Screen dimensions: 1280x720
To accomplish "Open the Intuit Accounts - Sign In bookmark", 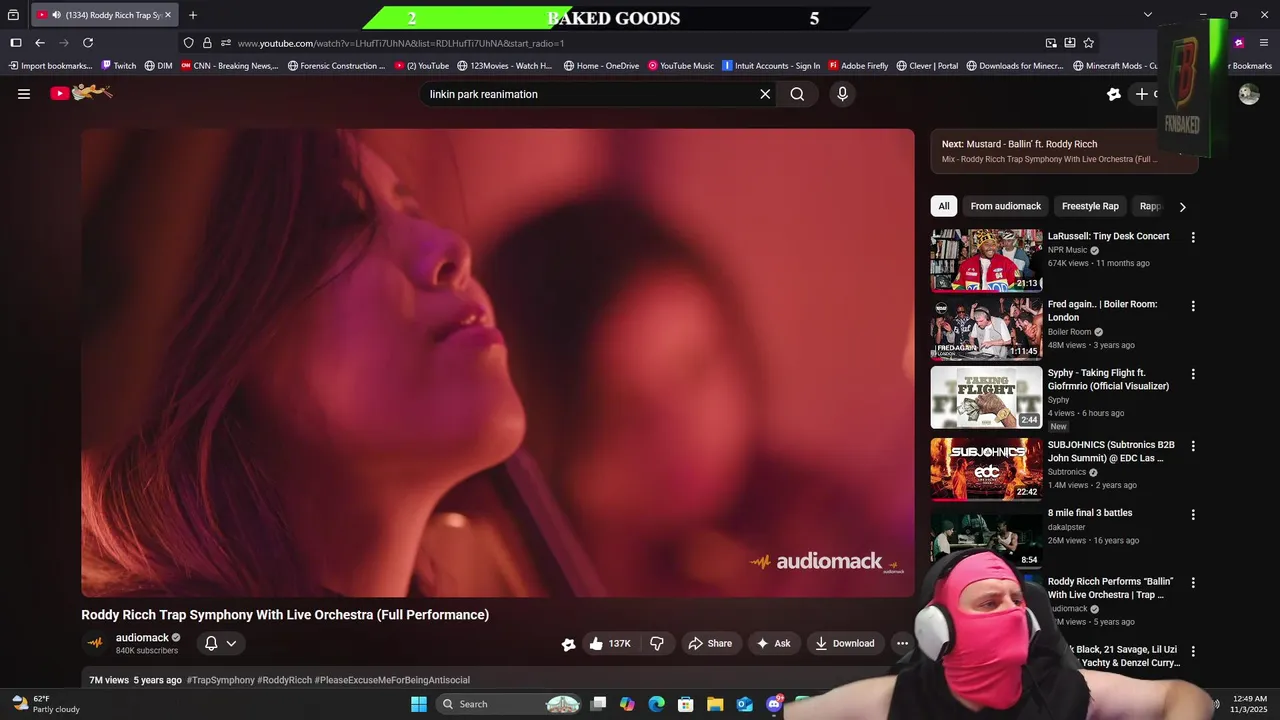I will click(x=770, y=66).
